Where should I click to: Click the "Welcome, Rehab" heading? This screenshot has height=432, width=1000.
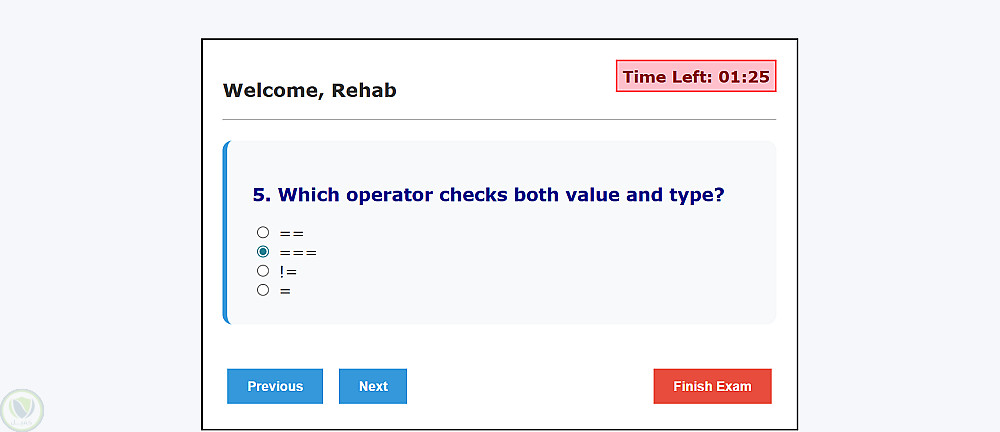[x=310, y=90]
